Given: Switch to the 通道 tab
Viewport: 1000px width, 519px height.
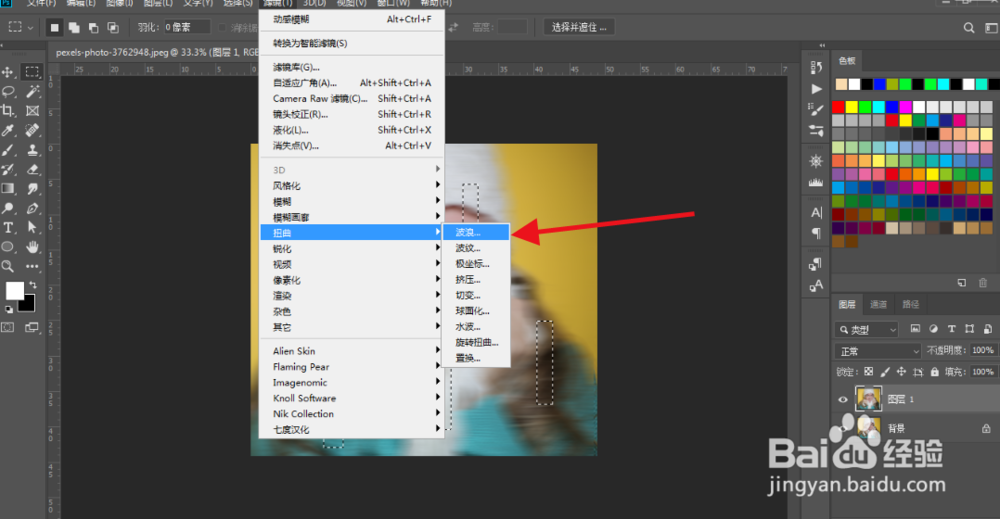Looking at the screenshot, I should click(878, 305).
